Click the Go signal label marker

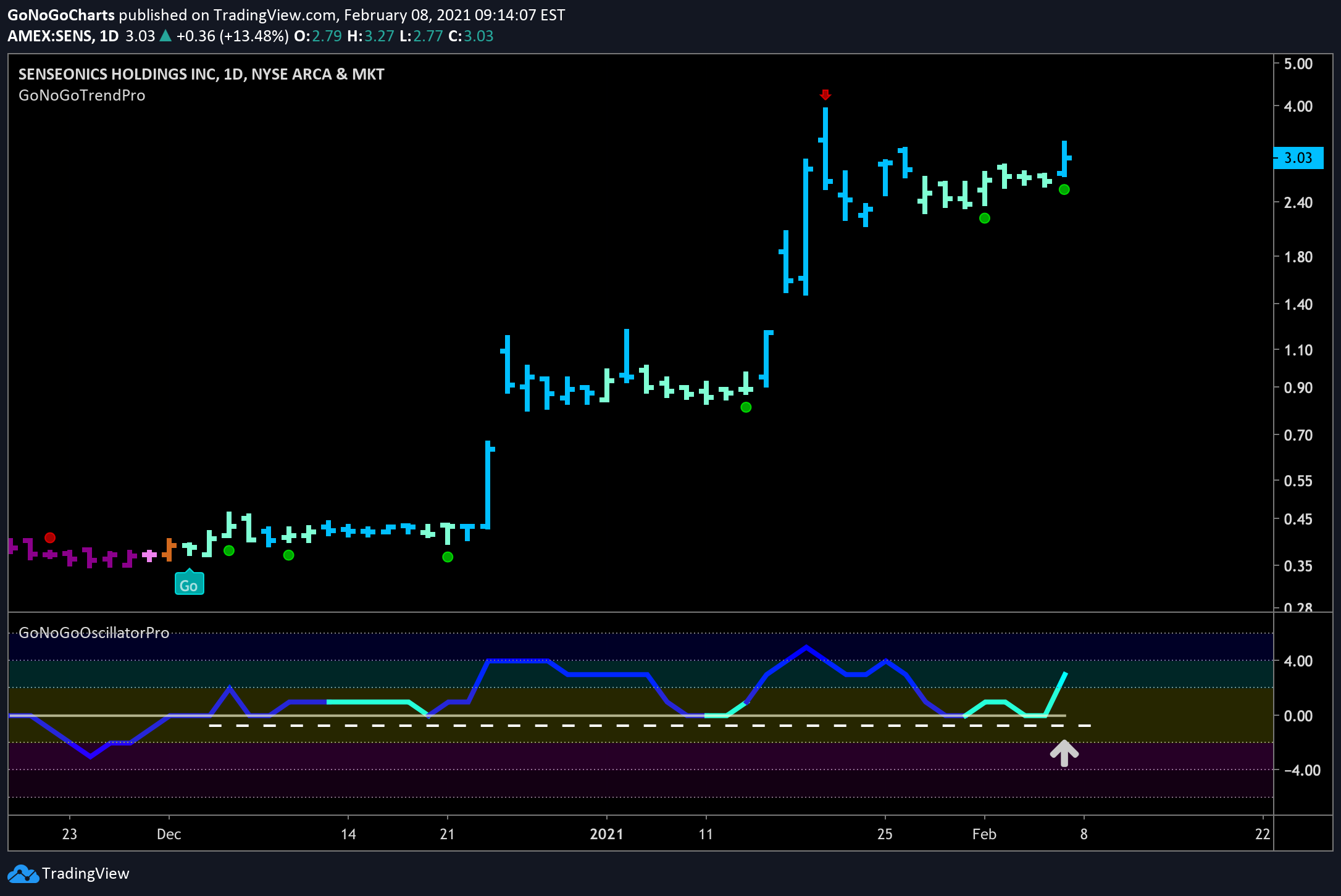click(x=189, y=583)
